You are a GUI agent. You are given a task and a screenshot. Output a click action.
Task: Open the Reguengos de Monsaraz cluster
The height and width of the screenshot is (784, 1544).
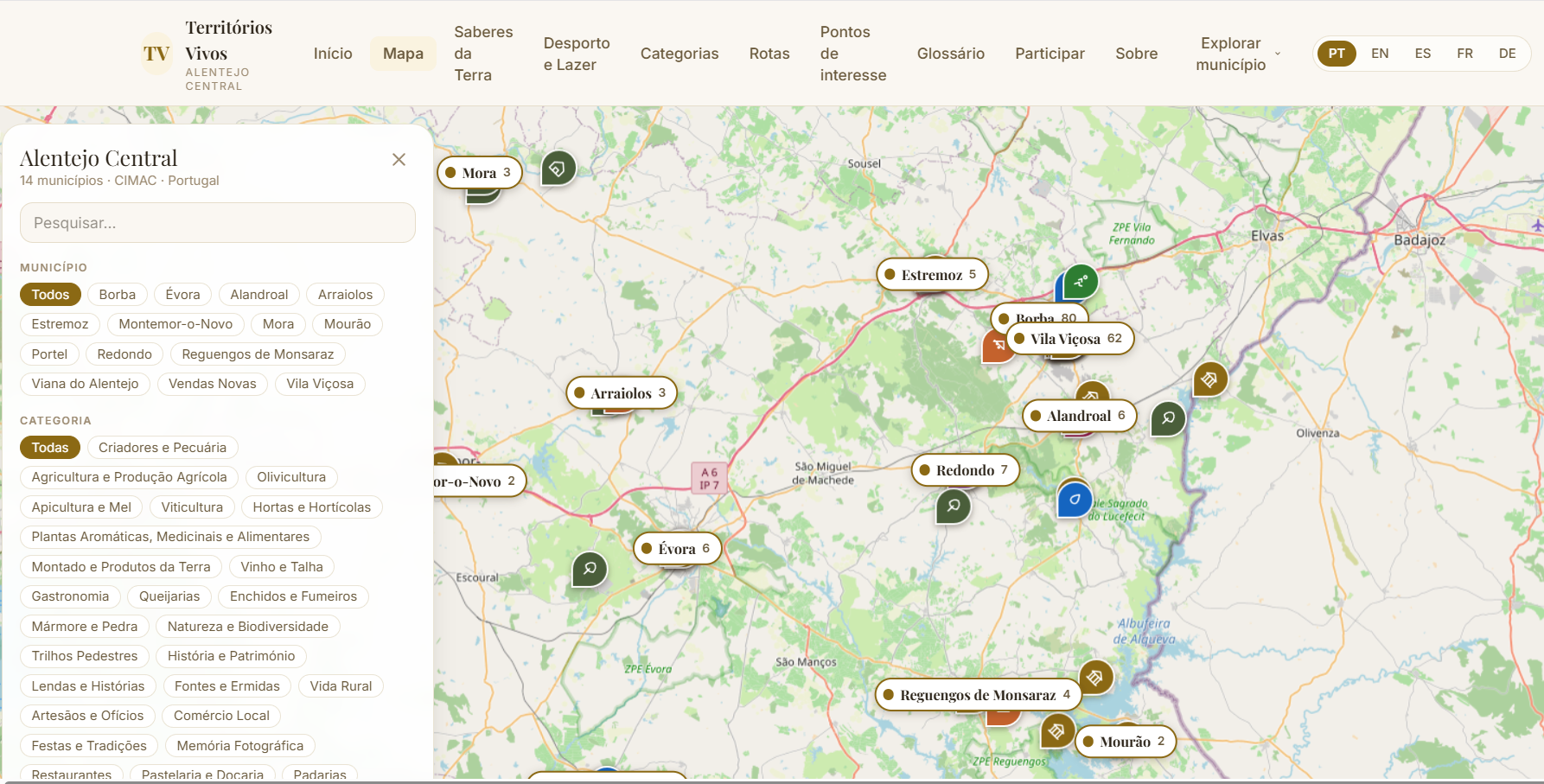click(x=978, y=695)
